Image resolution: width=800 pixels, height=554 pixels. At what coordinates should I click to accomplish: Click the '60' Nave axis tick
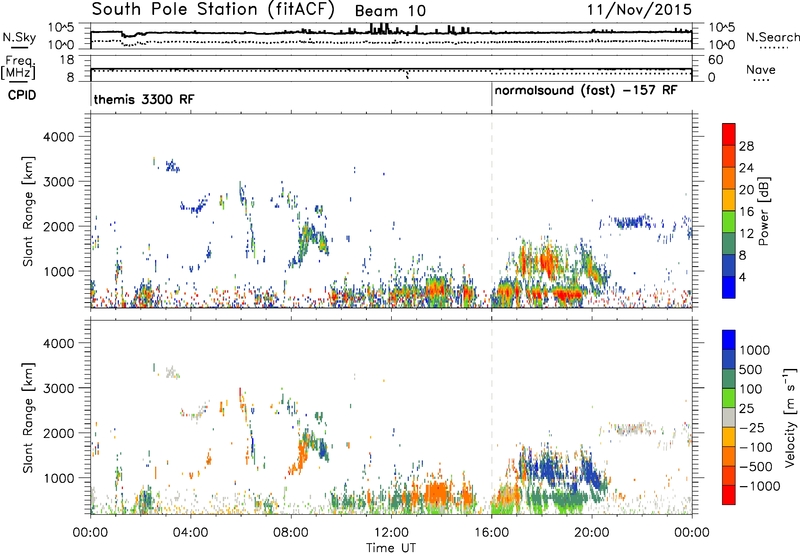click(x=716, y=60)
